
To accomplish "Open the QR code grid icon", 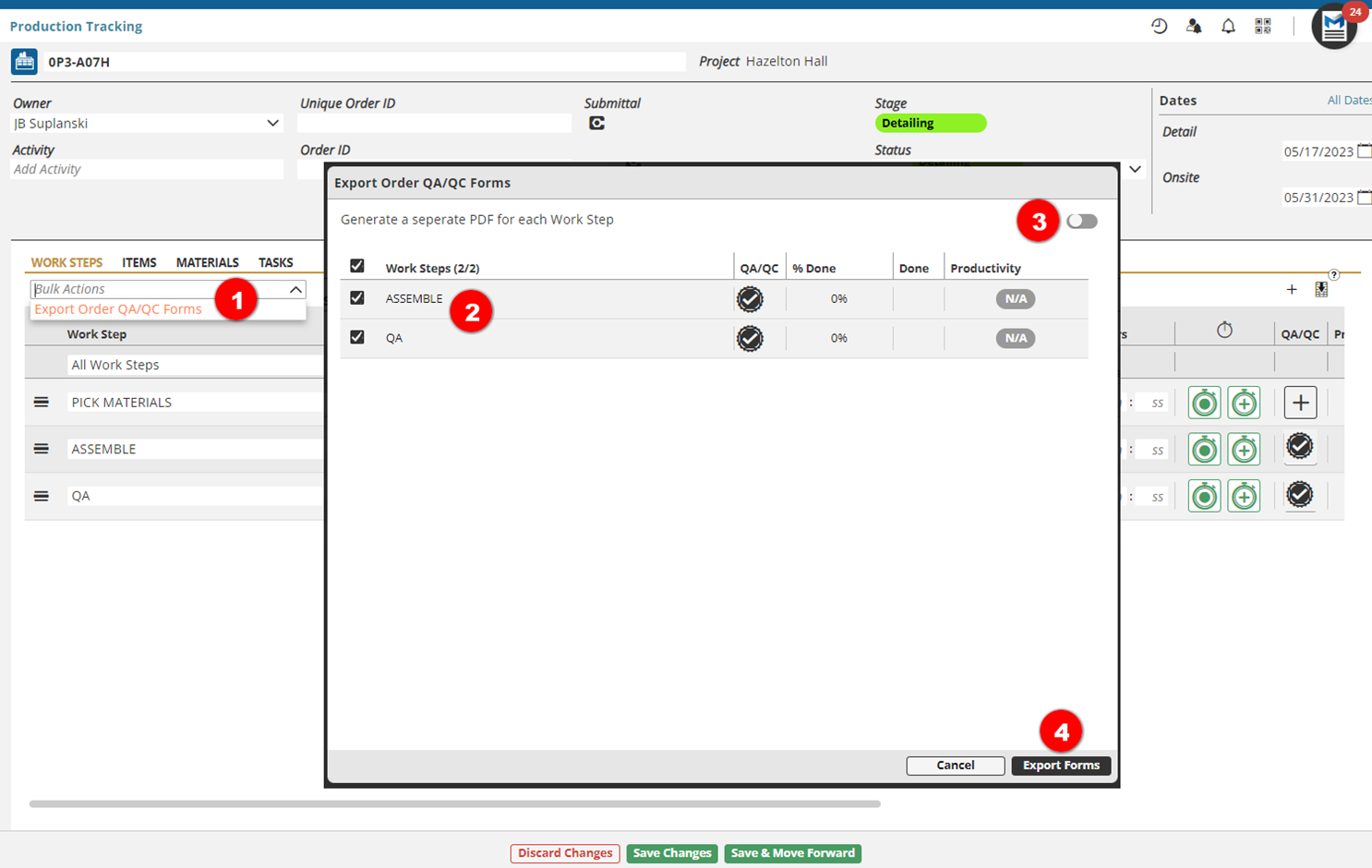I will tap(1263, 27).
